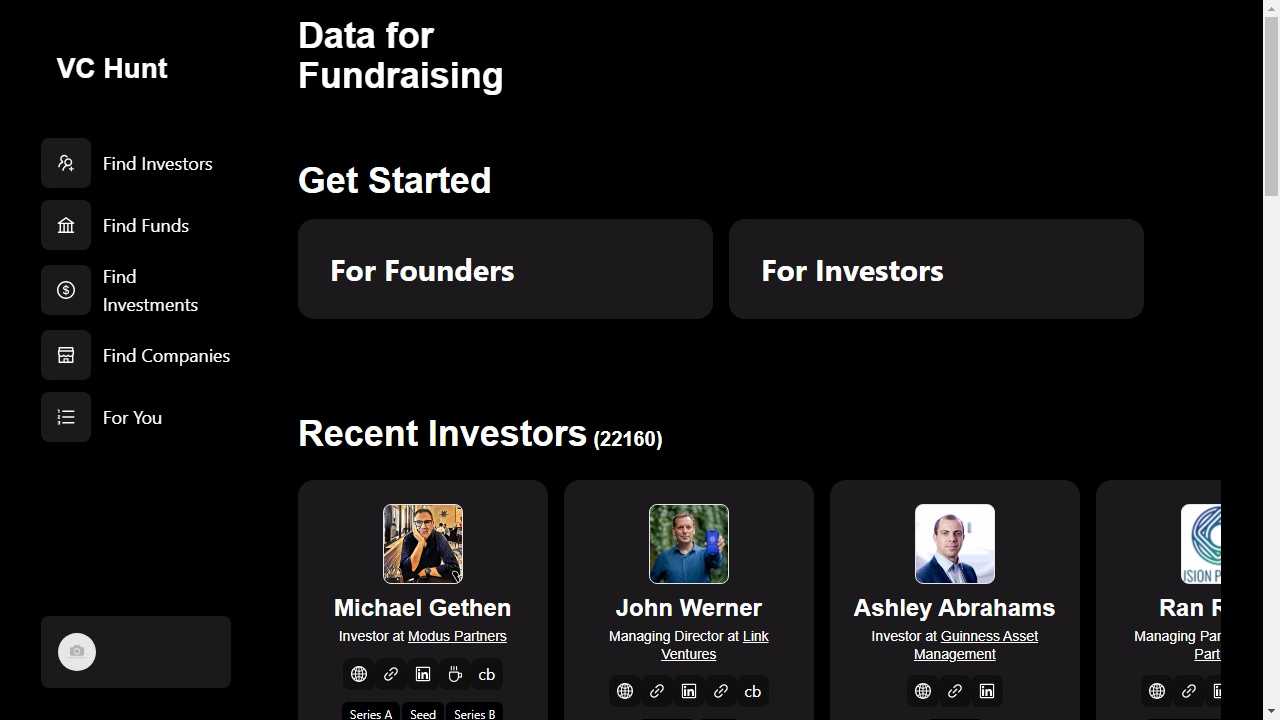
Task: Click the link icon on Ashley Abrahams' card
Action: (x=955, y=691)
